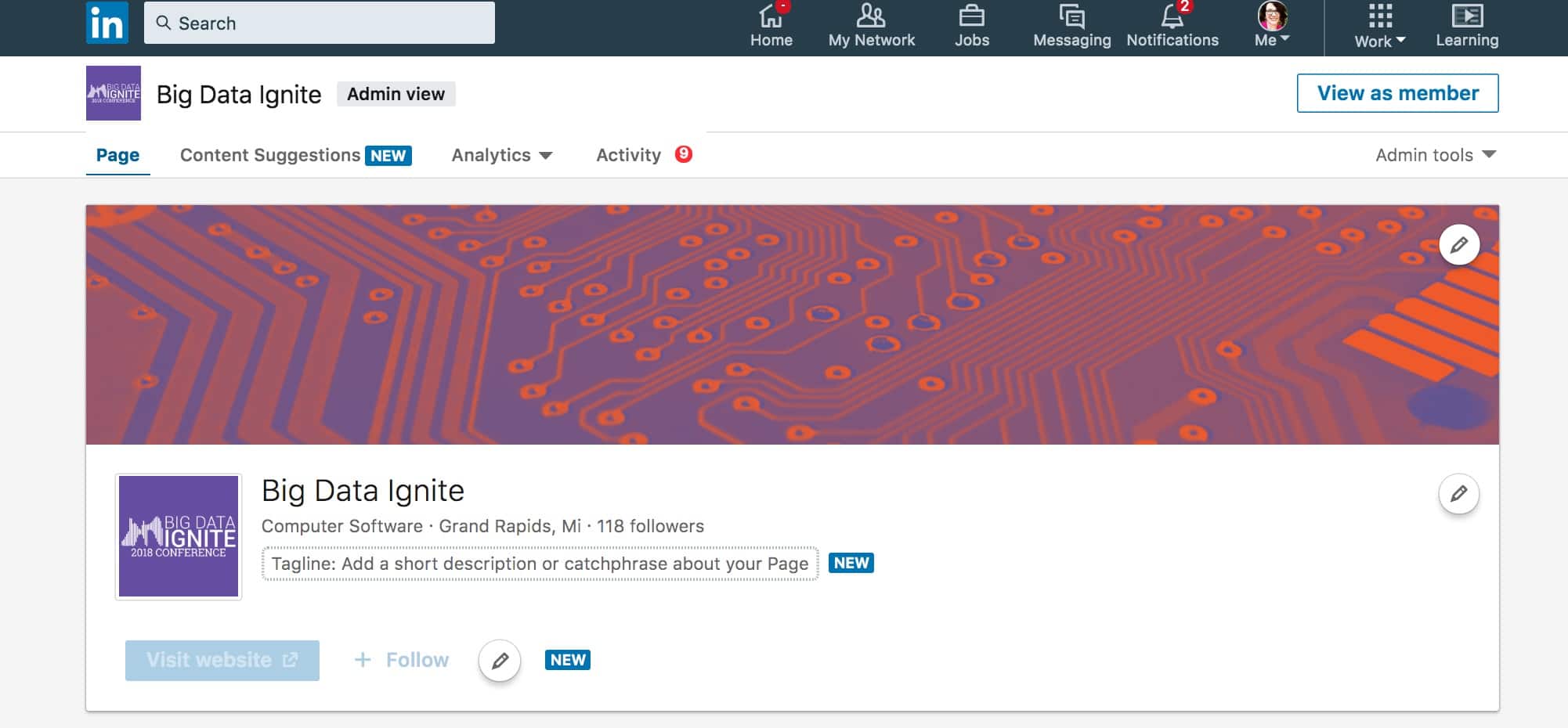Open the Me profile avatar menu
Image resolution: width=1568 pixels, height=728 pixels.
1272,26
